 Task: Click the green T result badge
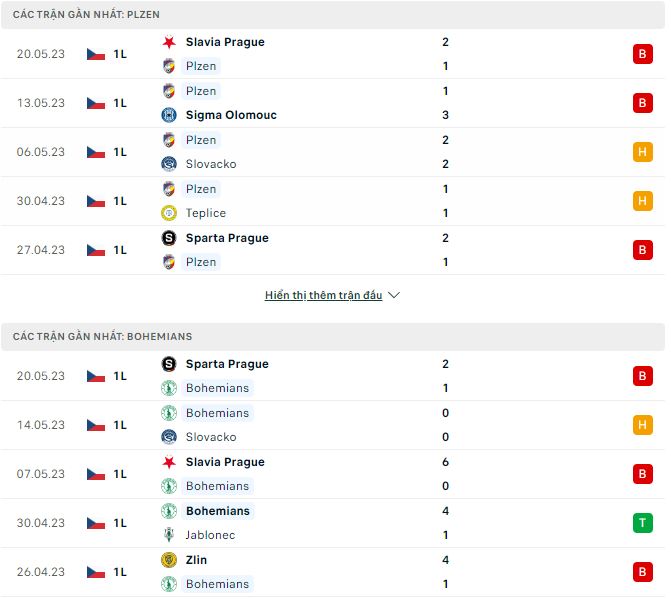point(643,522)
